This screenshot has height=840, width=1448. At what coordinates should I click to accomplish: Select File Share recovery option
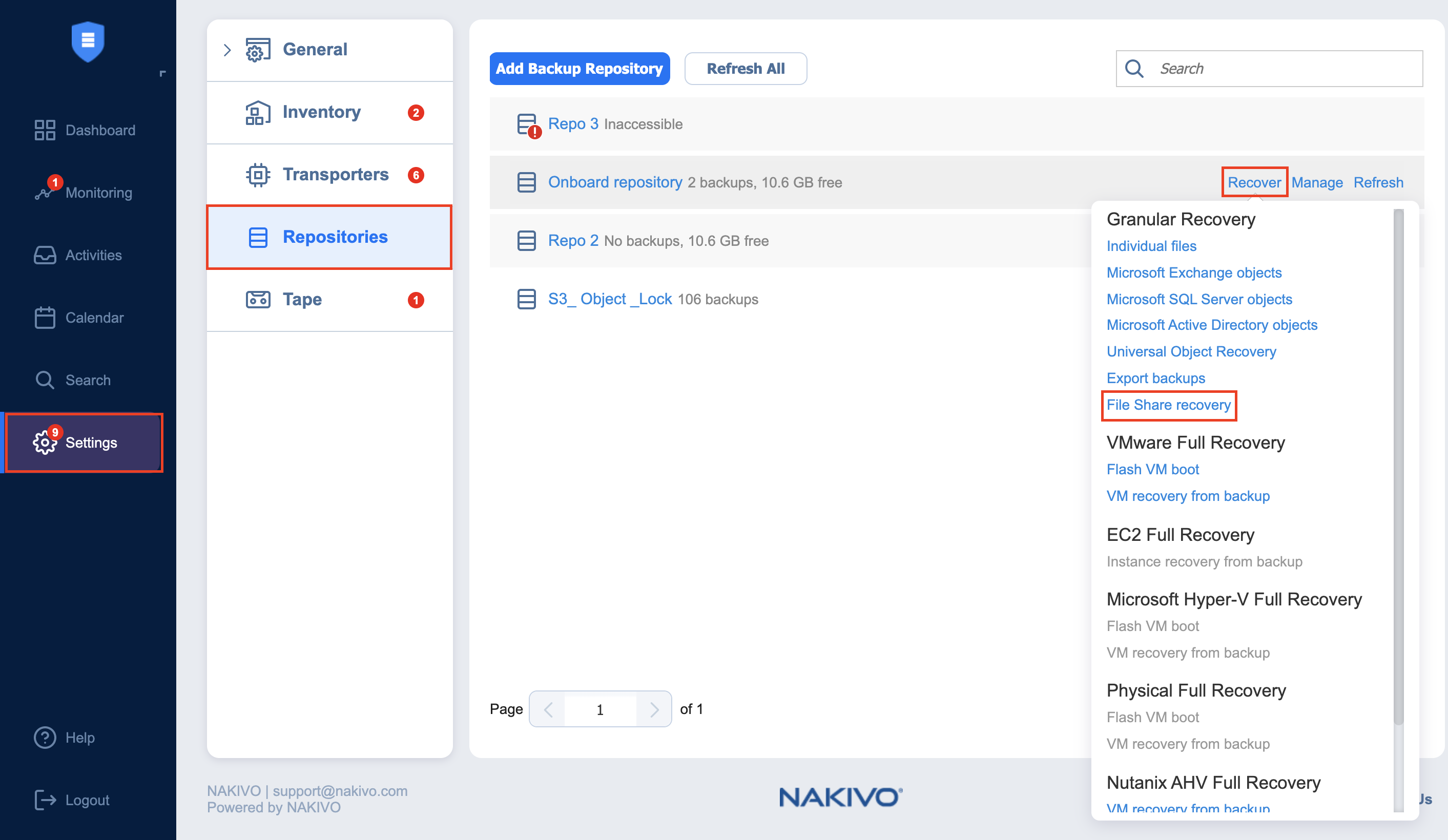click(1169, 405)
